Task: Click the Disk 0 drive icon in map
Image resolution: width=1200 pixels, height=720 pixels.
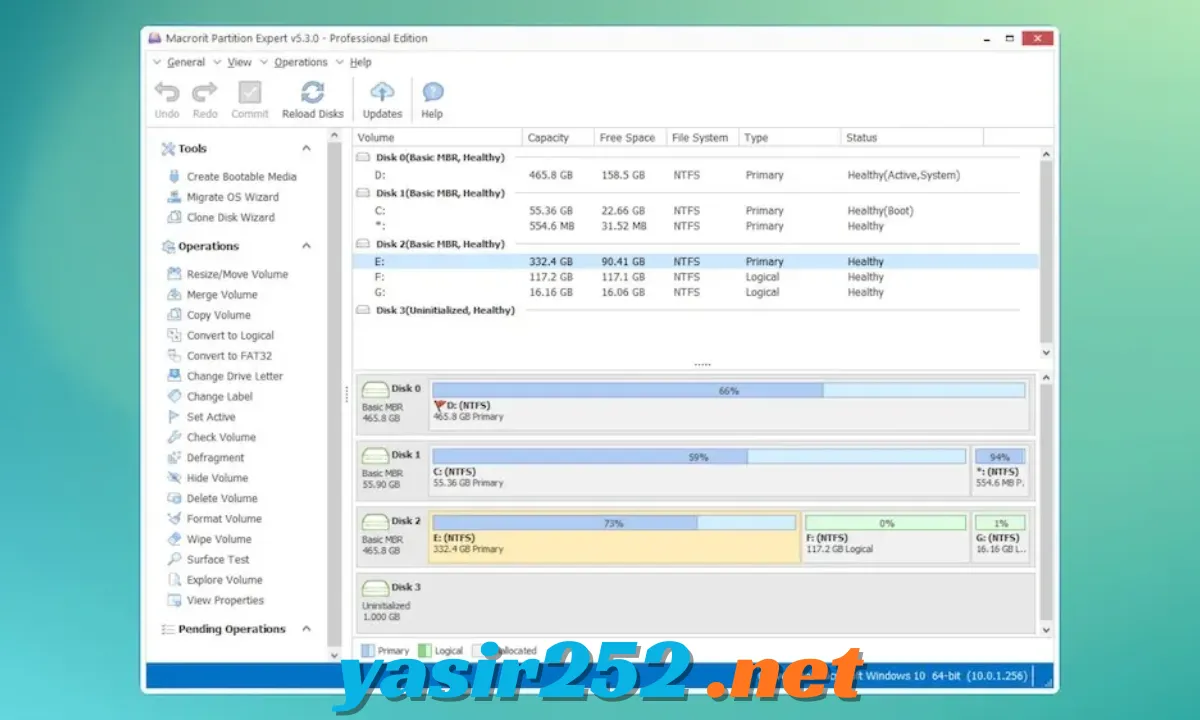Action: pos(375,389)
